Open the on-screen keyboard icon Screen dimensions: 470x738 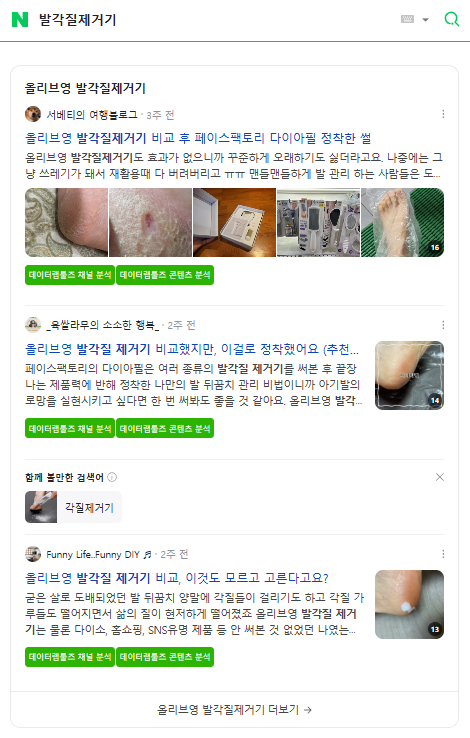pyautogui.click(x=407, y=19)
